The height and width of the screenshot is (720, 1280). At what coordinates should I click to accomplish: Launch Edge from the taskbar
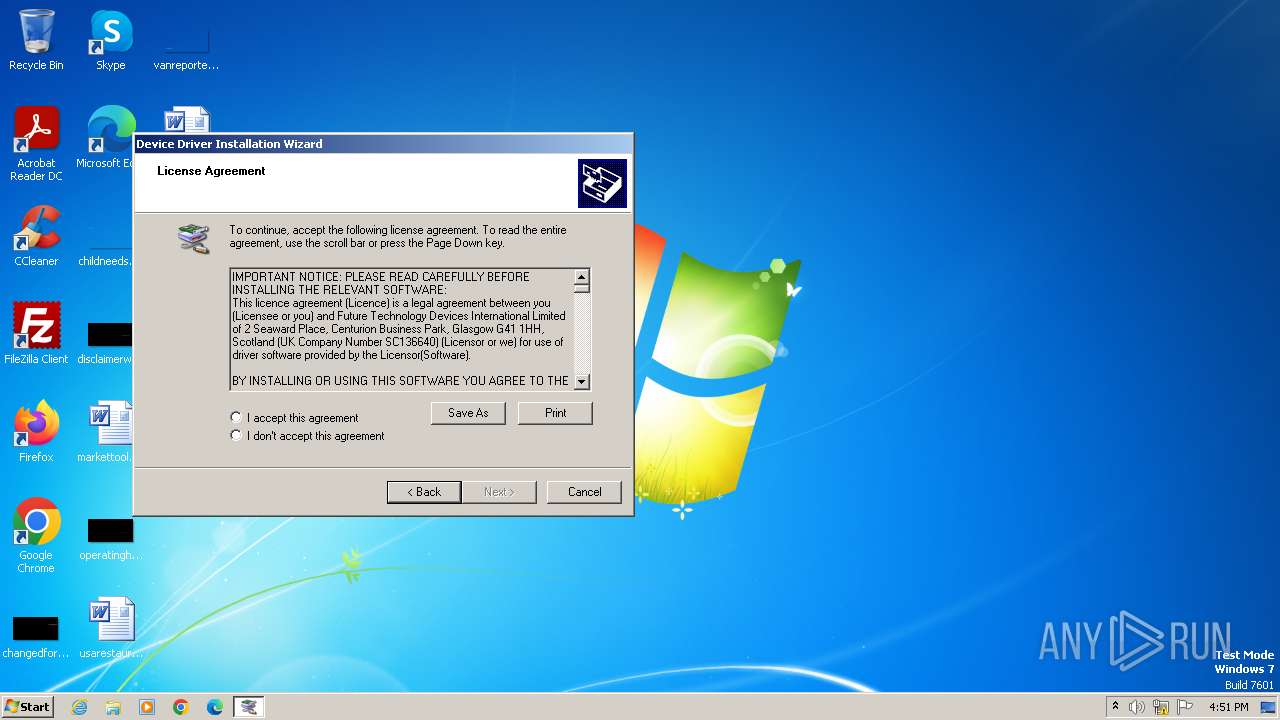(215, 707)
